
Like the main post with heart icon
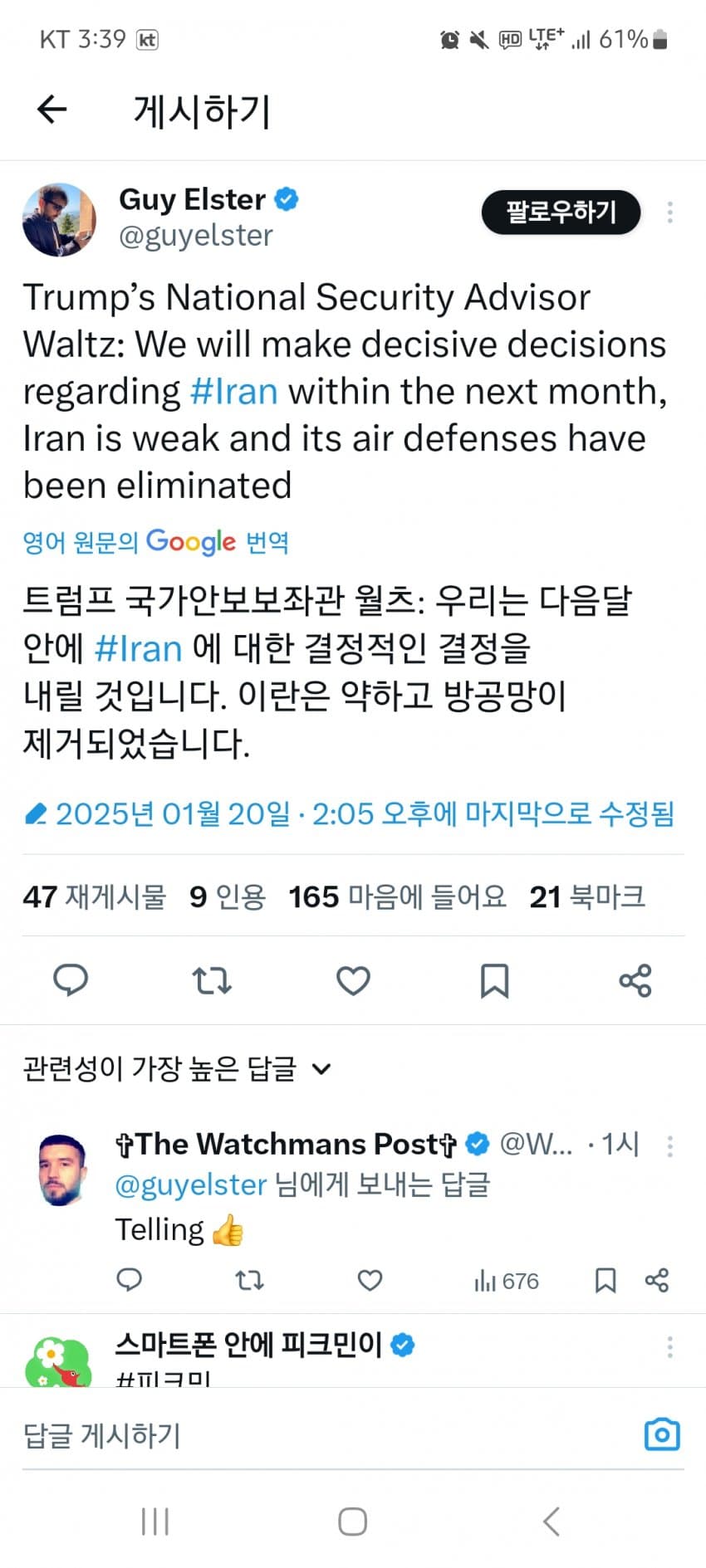[x=353, y=980]
